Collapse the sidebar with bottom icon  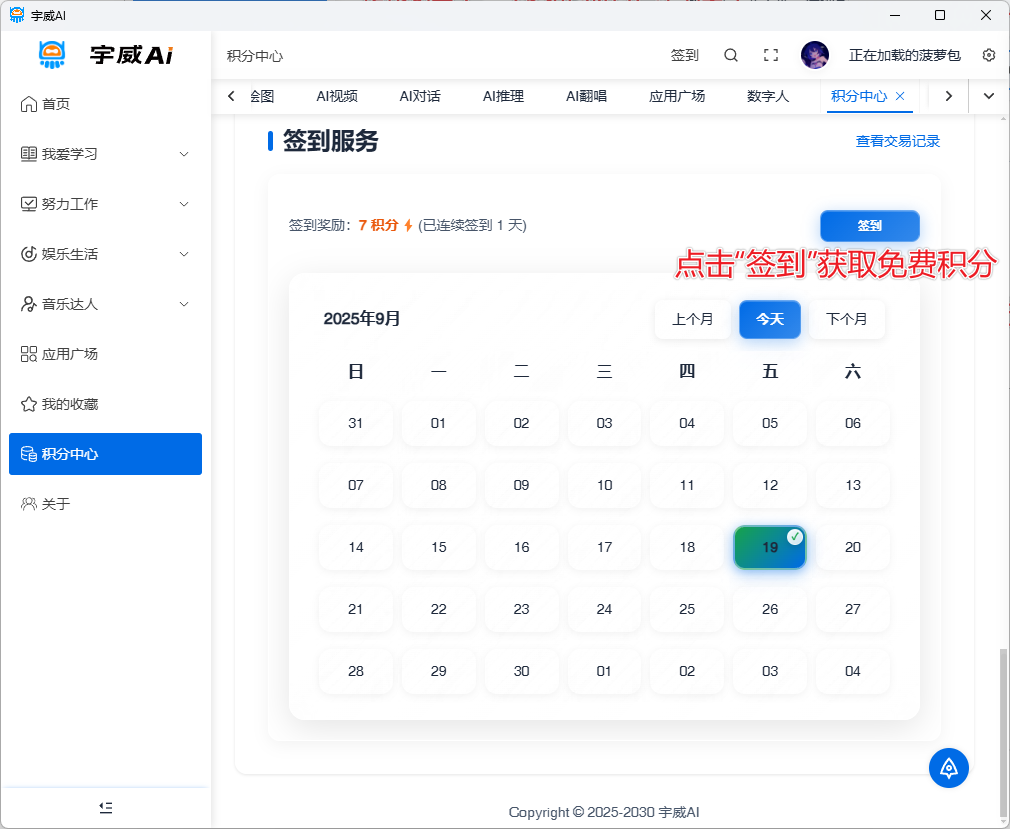tap(106, 807)
